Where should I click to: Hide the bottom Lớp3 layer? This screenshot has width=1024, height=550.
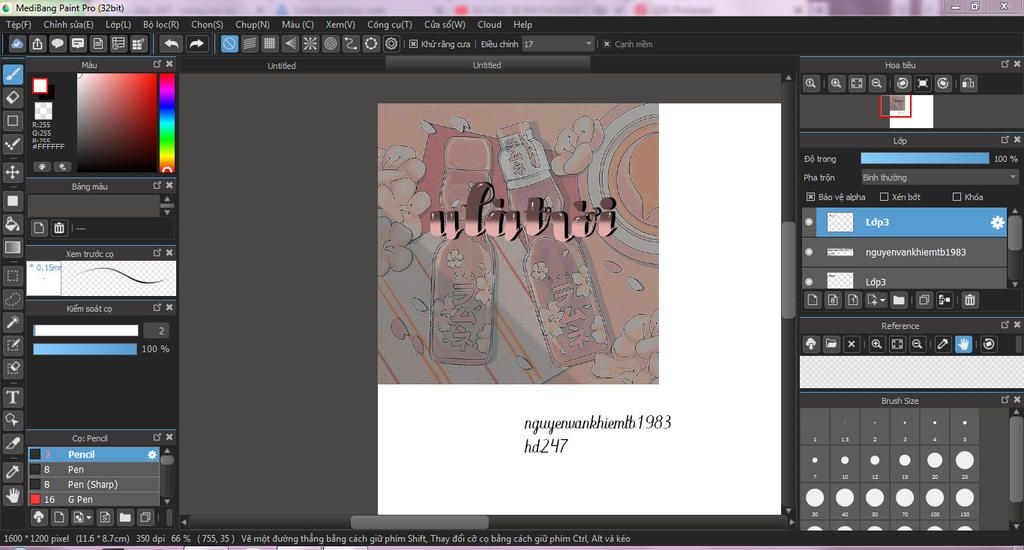pos(809,282)
